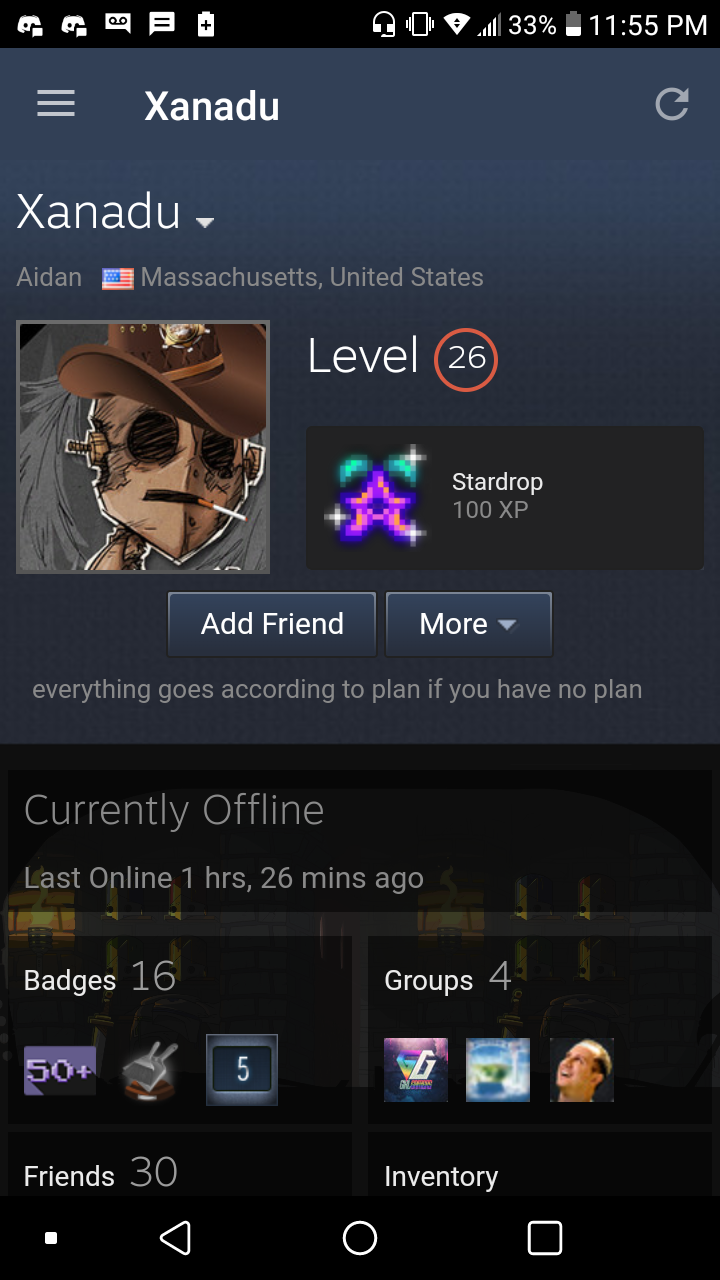The width and height of the screenshot is (720, 1280).
Task: Tap the Android home circle button
Action: tap(360, 1238)
